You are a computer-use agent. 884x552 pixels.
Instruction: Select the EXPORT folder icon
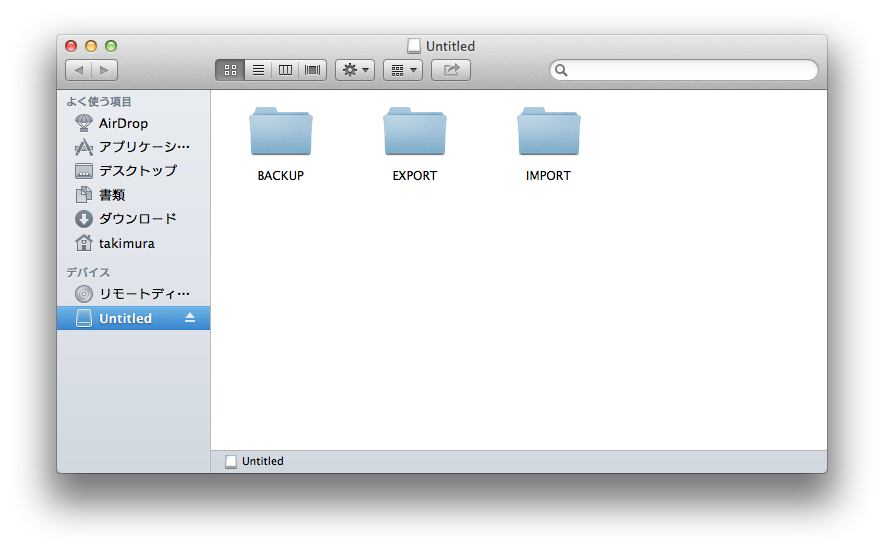(415, 131)
